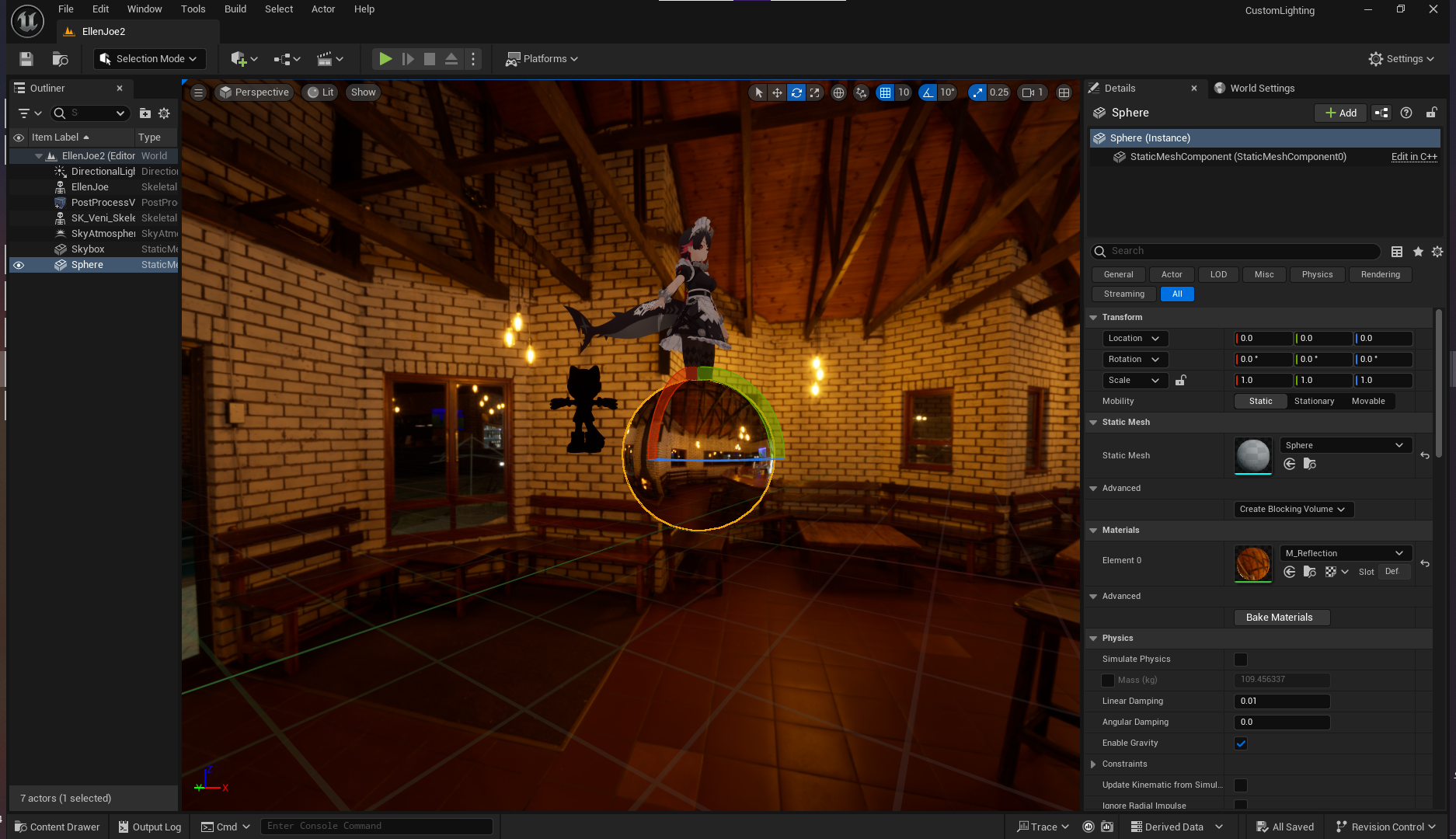Collapse EllenJoe2 world tree
The image size is (1456, 839).
tap(39, 156)
